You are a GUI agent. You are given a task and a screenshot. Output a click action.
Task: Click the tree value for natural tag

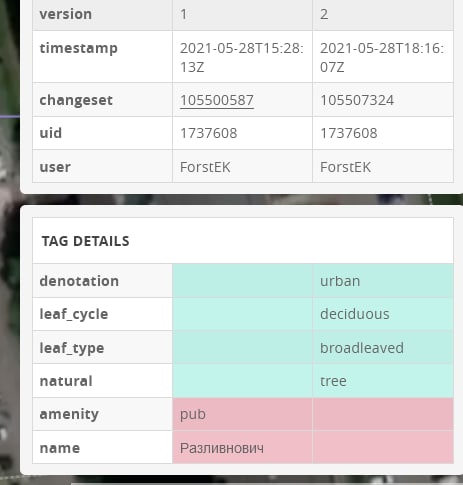point(333,381)
